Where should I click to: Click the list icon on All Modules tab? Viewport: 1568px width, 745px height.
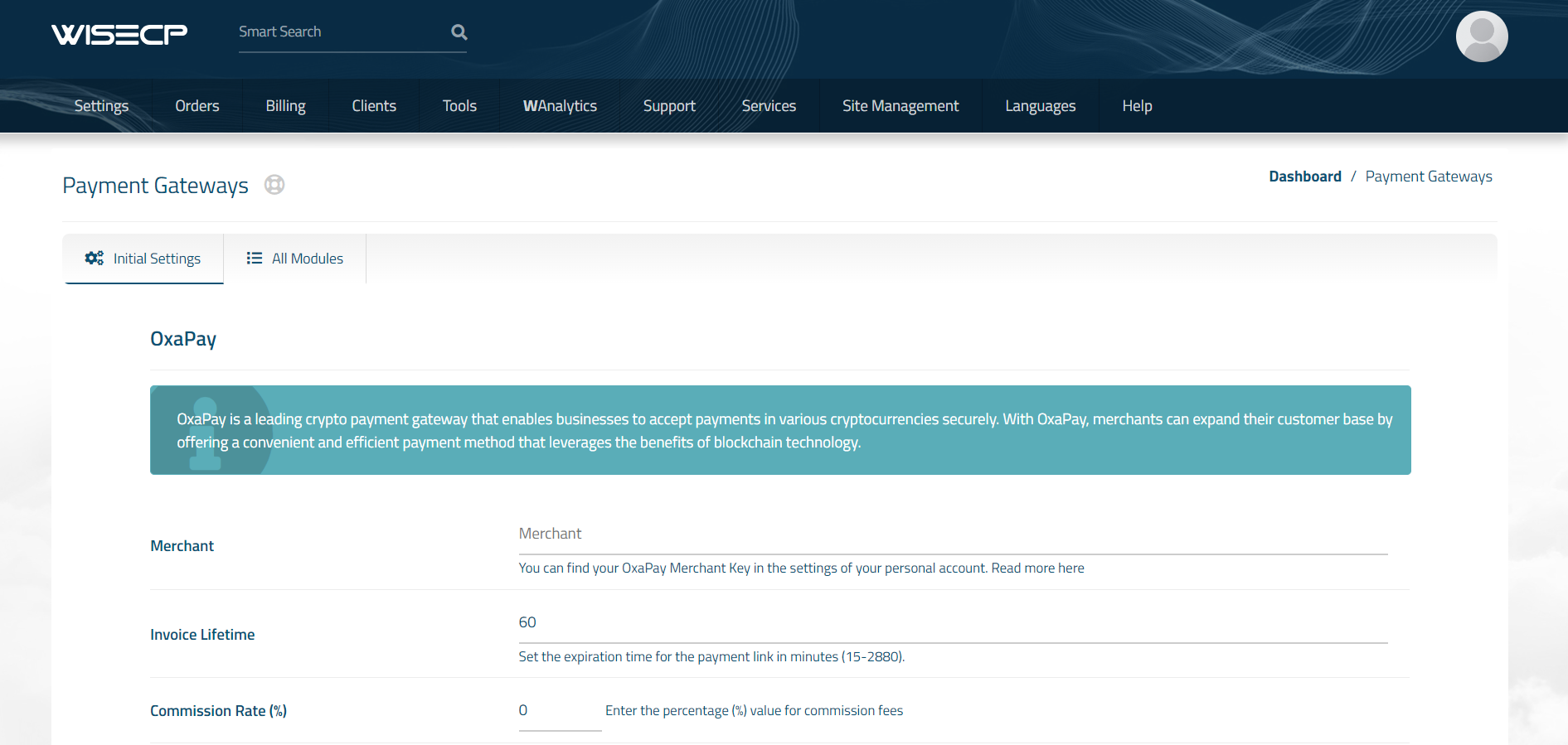(254, 259)
